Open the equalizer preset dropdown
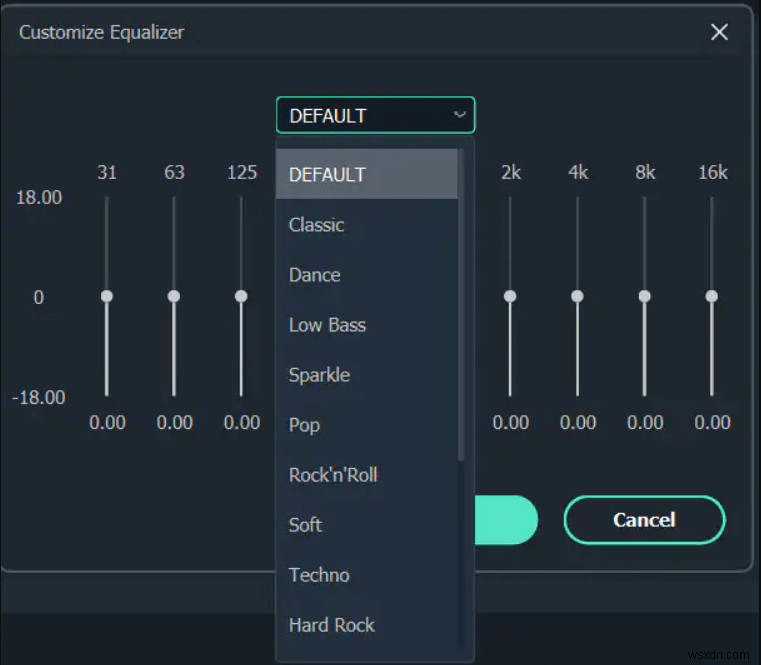The image size is (761, 665). 375,115
